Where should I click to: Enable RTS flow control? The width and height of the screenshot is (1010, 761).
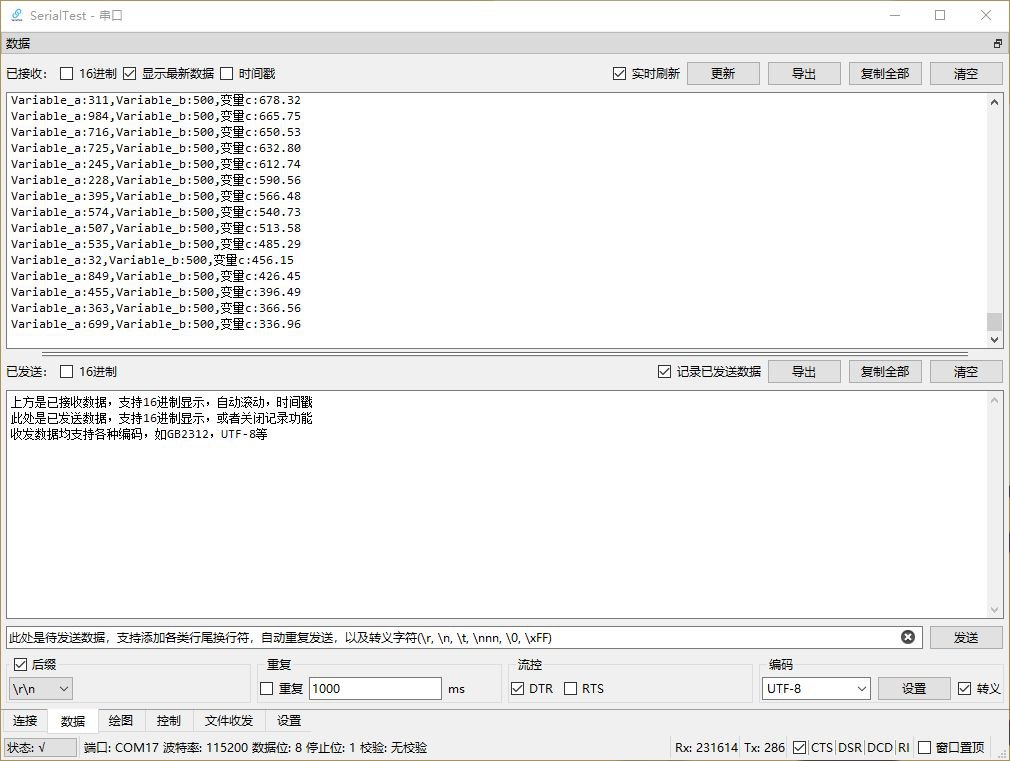click(x=572, y=688)
